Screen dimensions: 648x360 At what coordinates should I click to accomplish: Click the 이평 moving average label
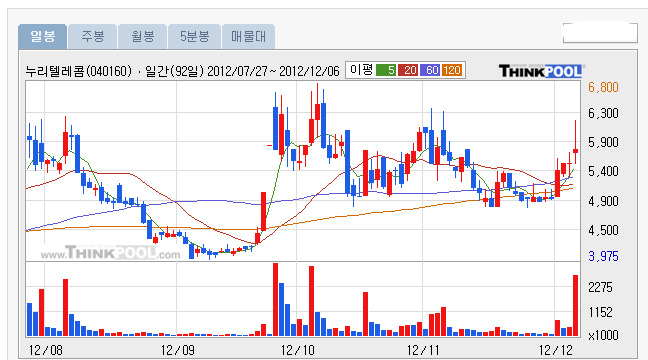tap(361, 70)
